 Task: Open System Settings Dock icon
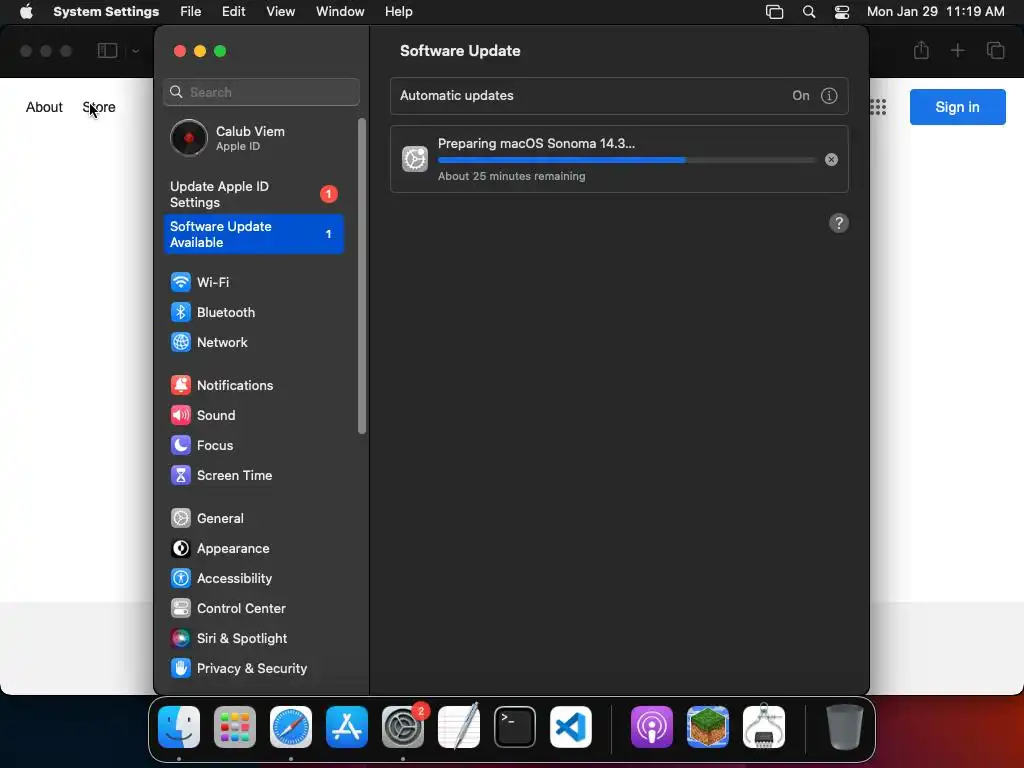click(x=403, y=727)
